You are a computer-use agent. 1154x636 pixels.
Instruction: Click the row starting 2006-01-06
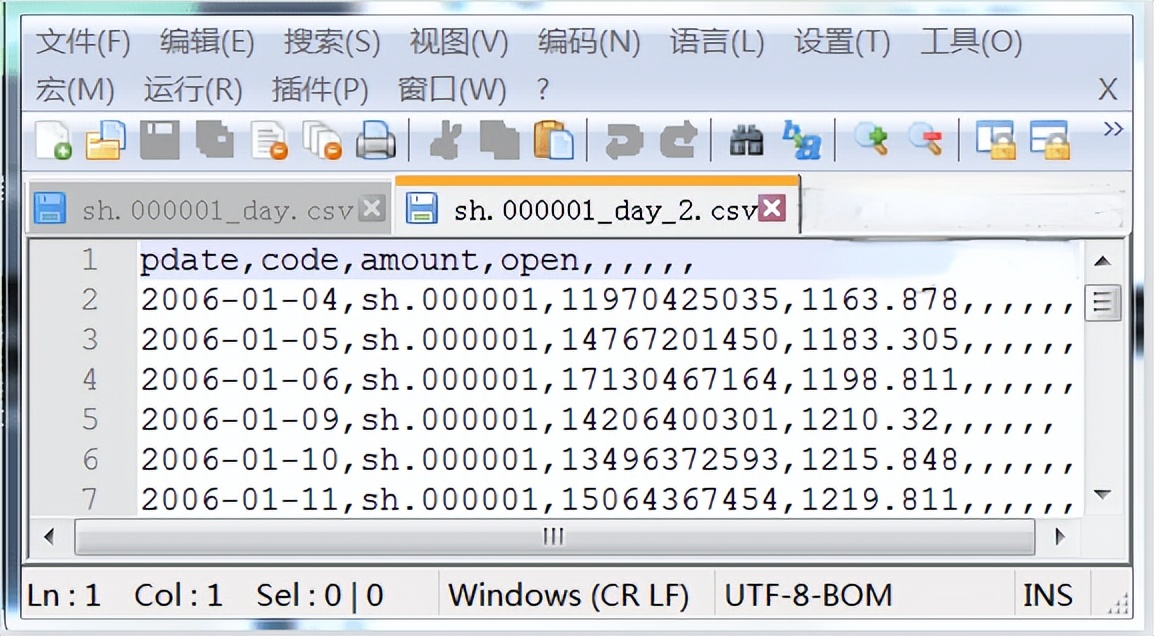coord(607,380)
